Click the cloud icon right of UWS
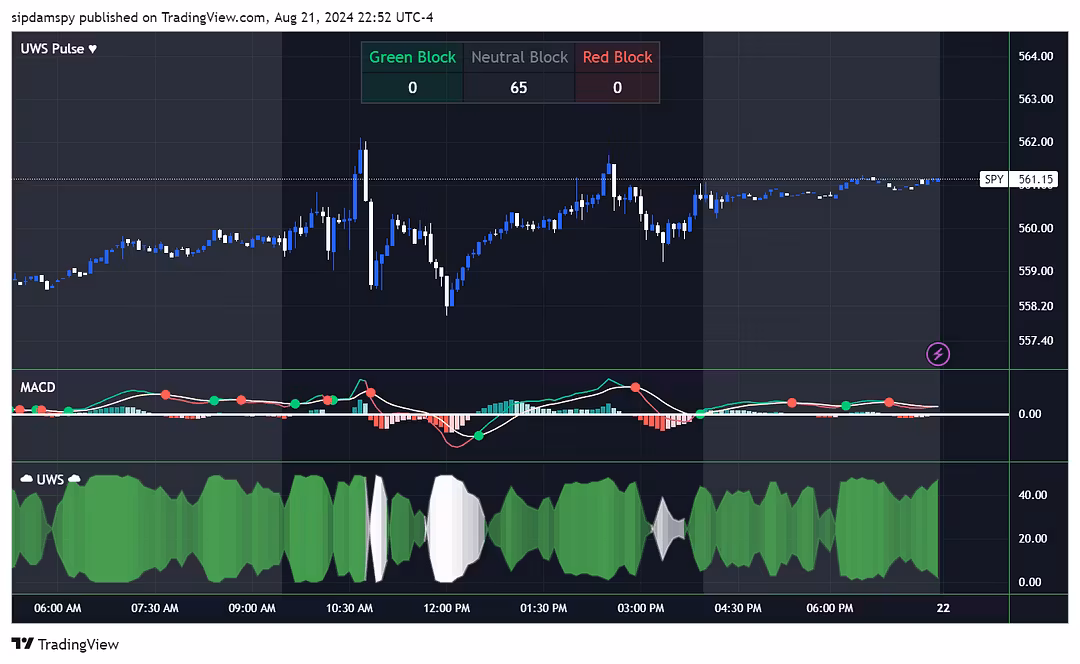This screenshot has width=1080, height=664. click(74, 480)
